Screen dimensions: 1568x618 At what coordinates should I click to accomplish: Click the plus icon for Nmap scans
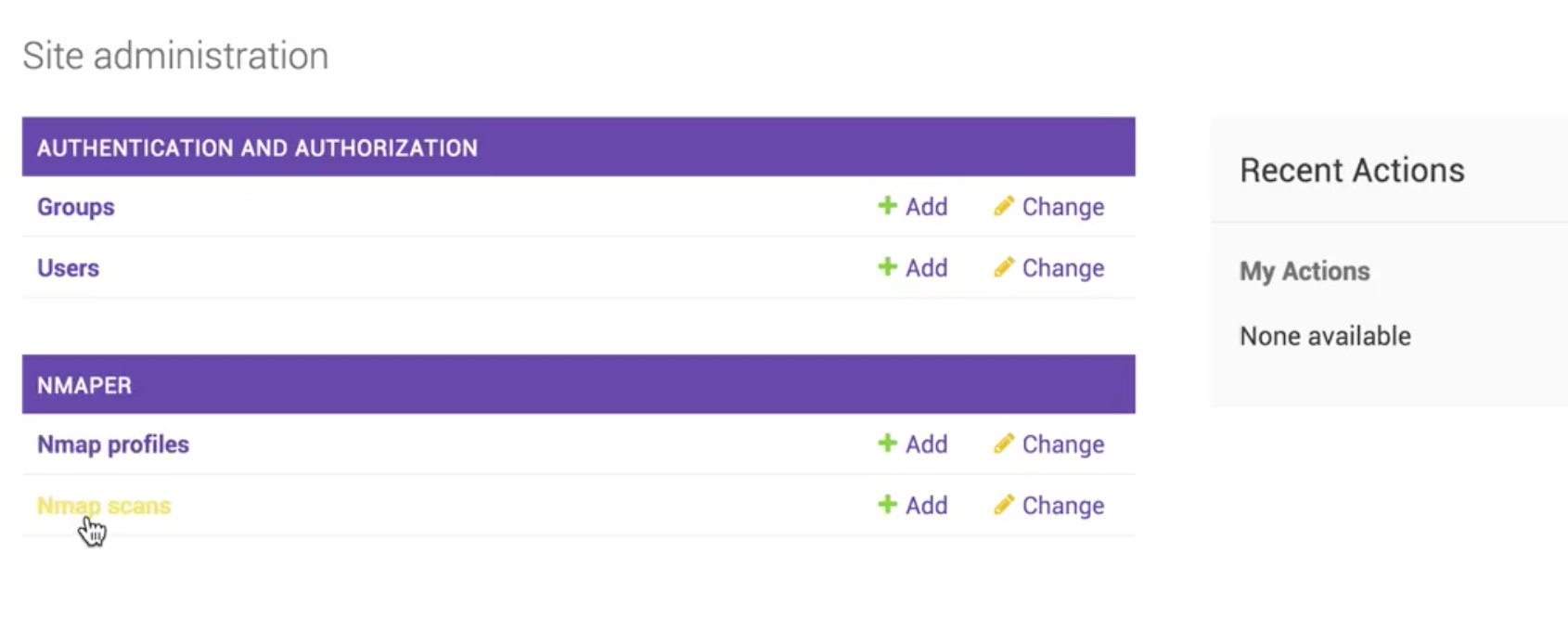click(887, 505)
